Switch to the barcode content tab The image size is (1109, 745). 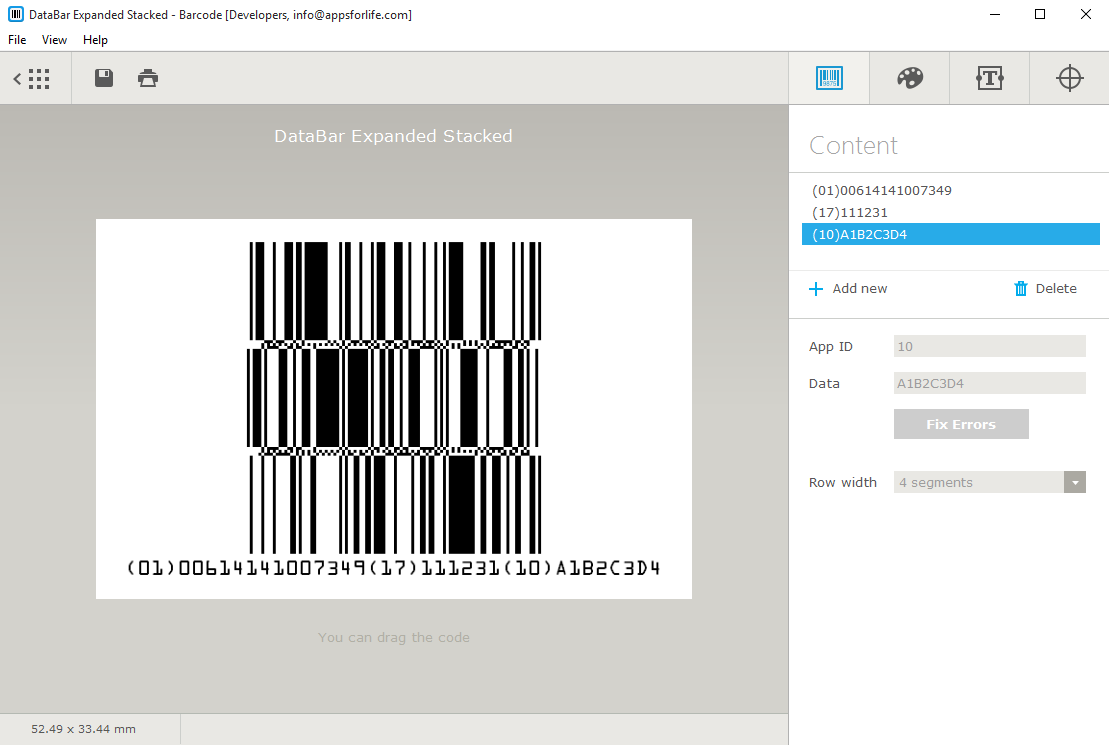tap(829, 78)
